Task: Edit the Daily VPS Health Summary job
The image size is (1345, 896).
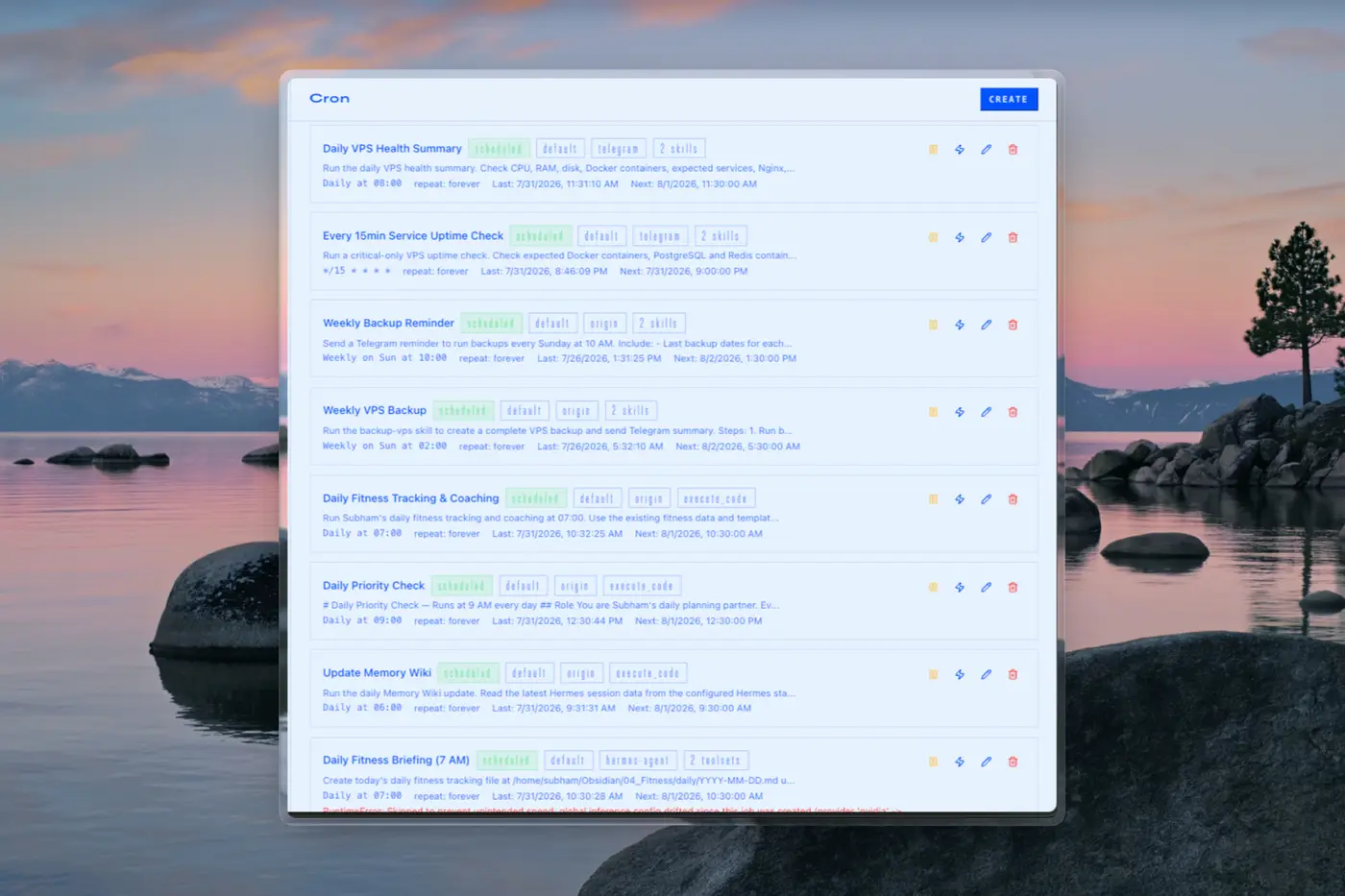Action: 986,149
